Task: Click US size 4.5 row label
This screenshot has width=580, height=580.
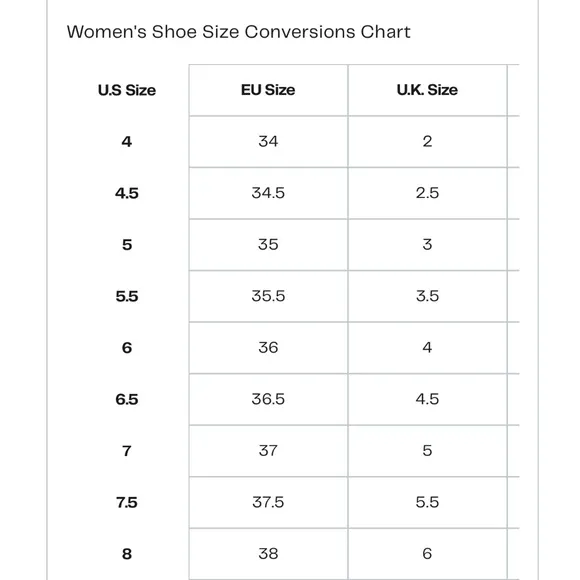Action: 127,193
